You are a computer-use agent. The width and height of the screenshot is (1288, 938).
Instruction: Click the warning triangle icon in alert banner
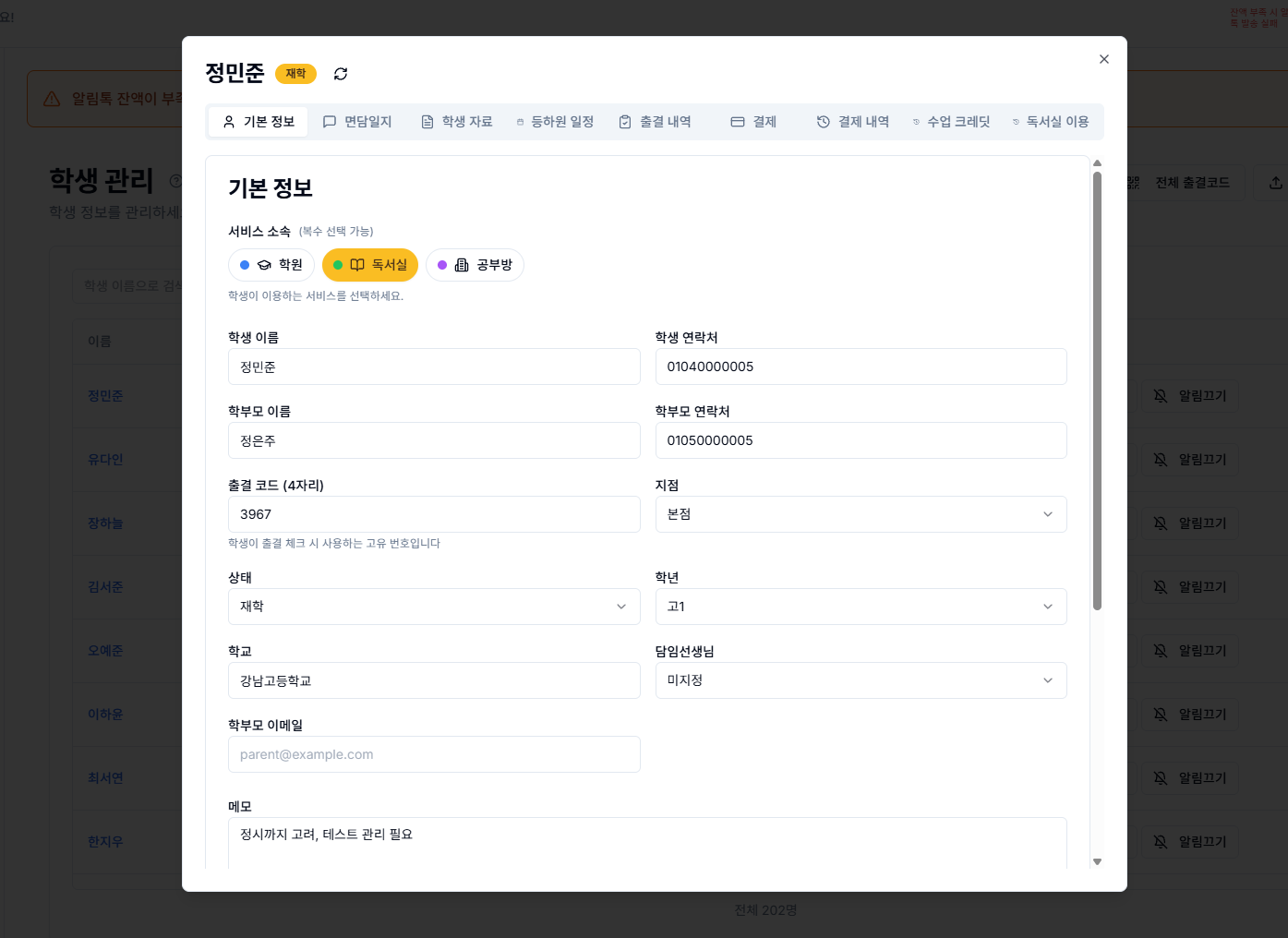[x=53, y=99]
